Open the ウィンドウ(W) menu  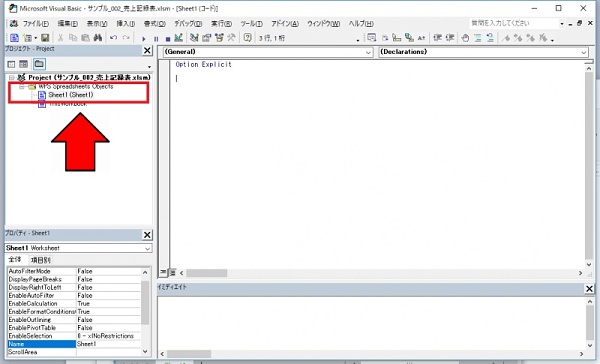[x=323, y=23]
